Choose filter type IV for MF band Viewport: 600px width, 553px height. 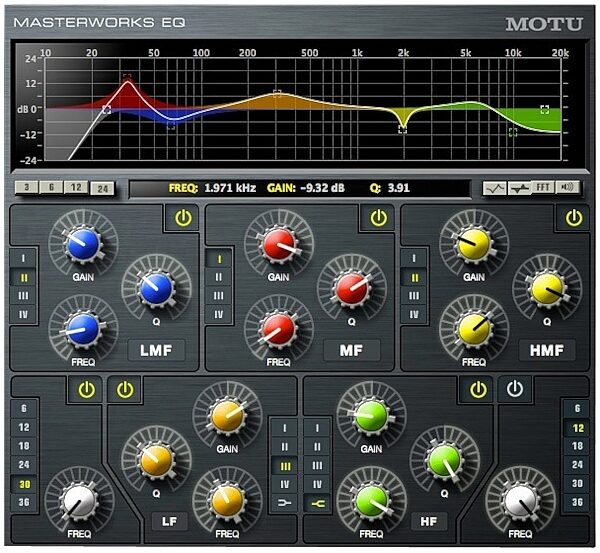[218, 315]
